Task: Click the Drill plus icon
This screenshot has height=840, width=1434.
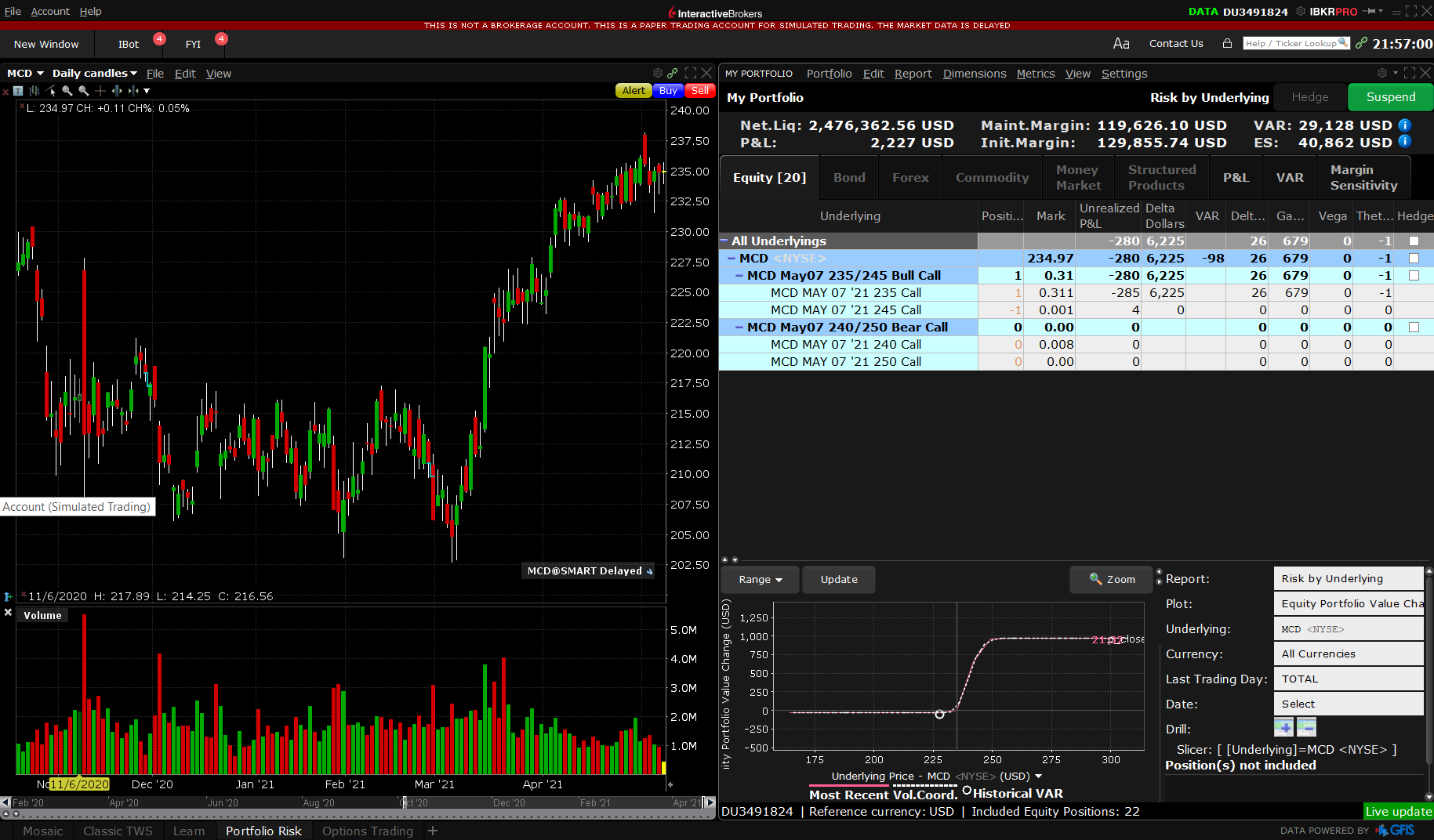Action: [1283, 728]
